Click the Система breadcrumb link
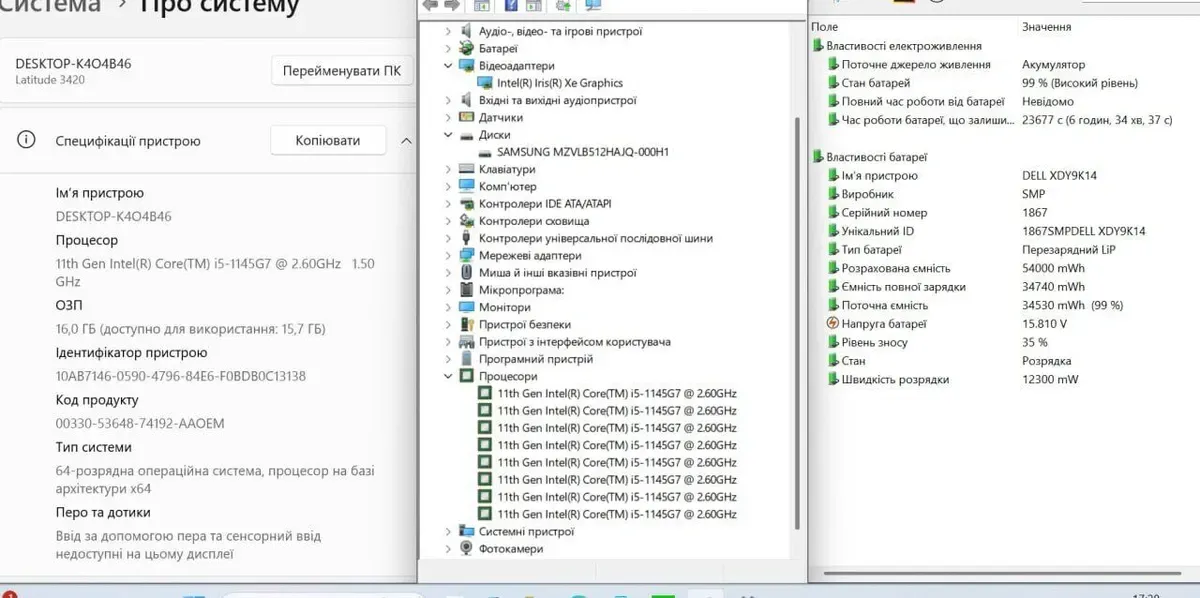The image size is (1200, 598). pos(50,6)
